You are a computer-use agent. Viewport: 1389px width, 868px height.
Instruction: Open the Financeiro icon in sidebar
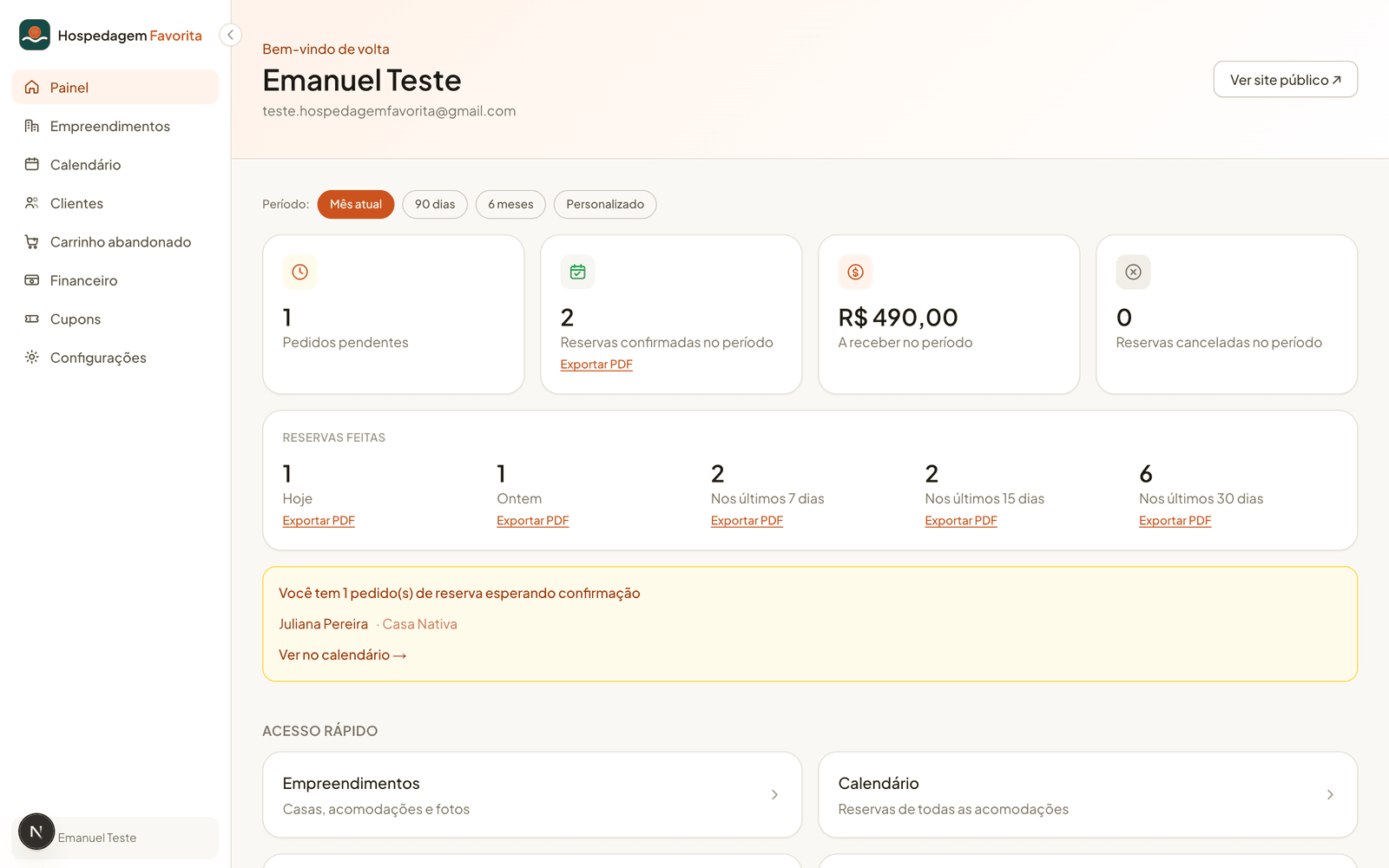tap(32, 280)
